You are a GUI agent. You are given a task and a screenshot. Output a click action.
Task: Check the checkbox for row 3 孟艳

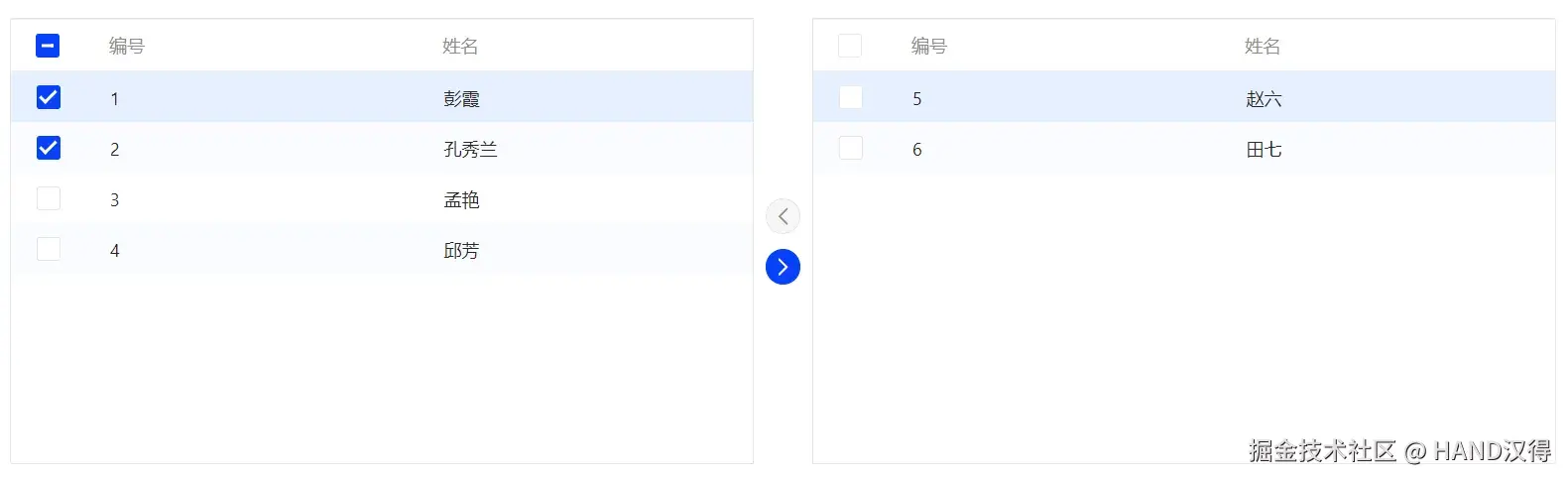tap(48, 198)
